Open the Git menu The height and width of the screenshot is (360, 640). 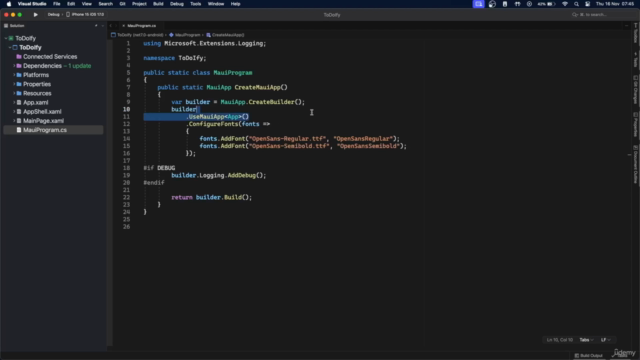pyautogui.click(x=122, y=4)
